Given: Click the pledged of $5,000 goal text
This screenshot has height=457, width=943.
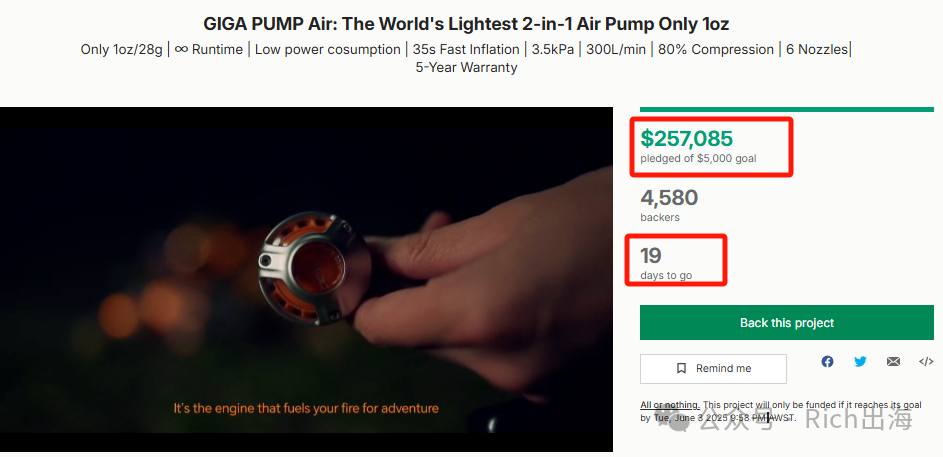Looking at the screenshot, I should 698,159.
